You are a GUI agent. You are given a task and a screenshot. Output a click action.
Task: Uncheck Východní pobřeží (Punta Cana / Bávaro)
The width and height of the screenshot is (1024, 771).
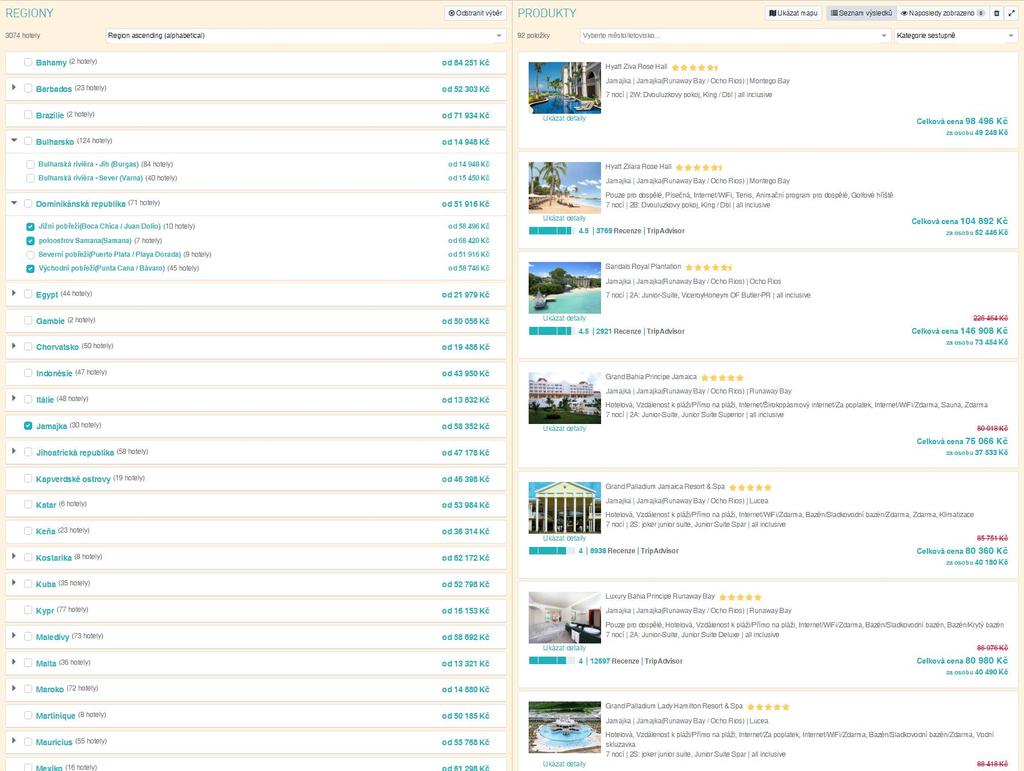click(x=30, y=268)
